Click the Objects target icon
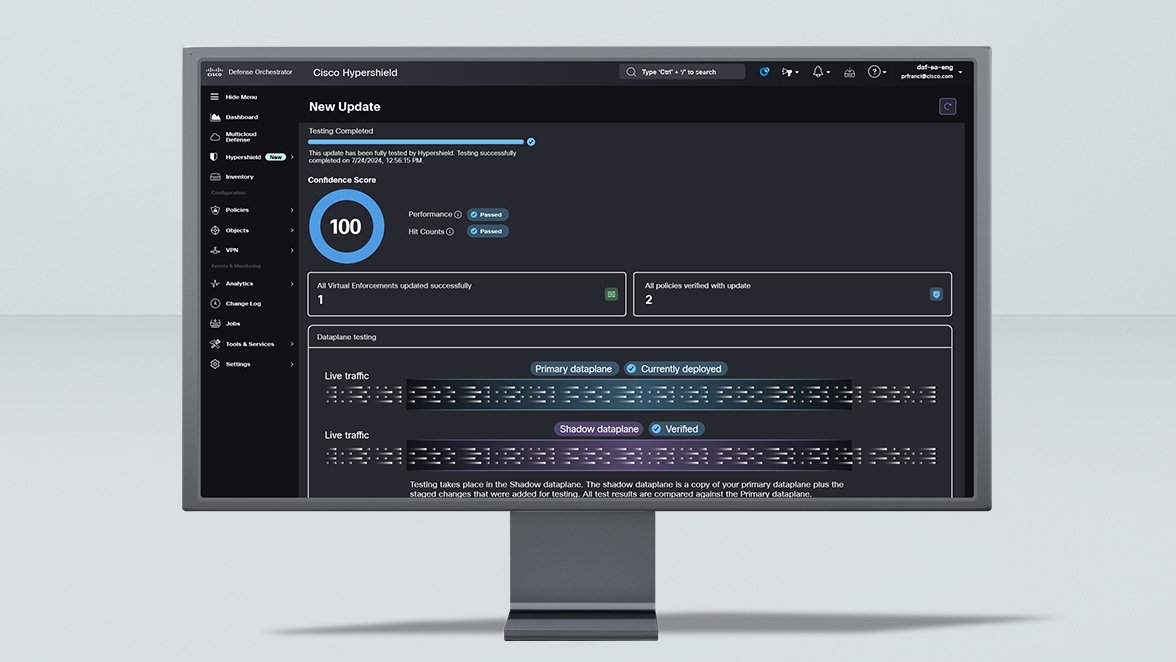 [215, 230]
